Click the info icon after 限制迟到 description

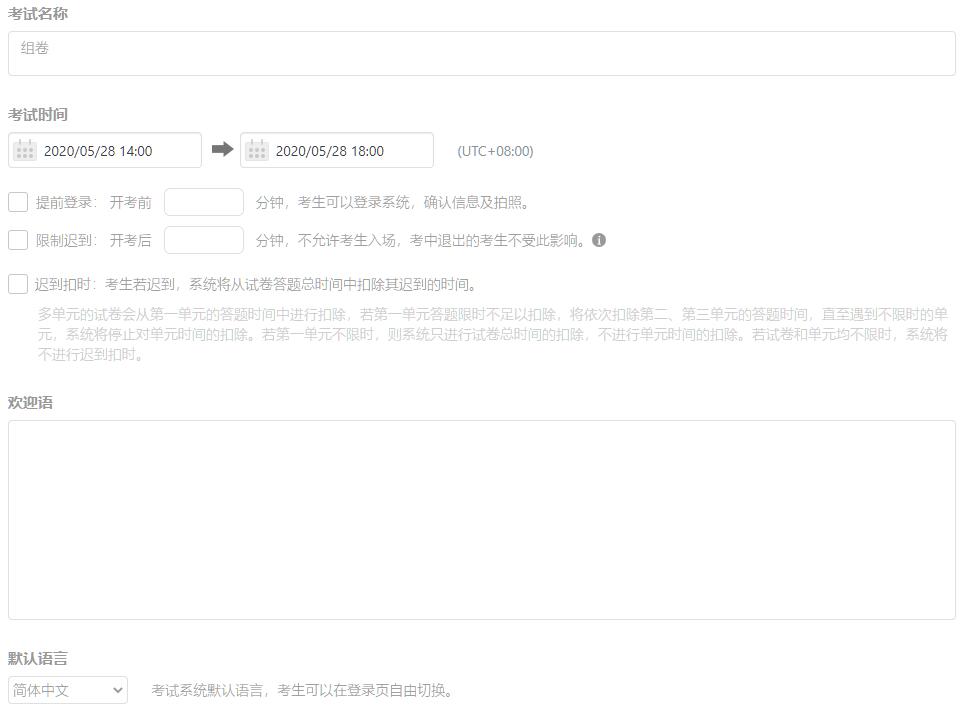pyautogui.click(x=599, y=240)
